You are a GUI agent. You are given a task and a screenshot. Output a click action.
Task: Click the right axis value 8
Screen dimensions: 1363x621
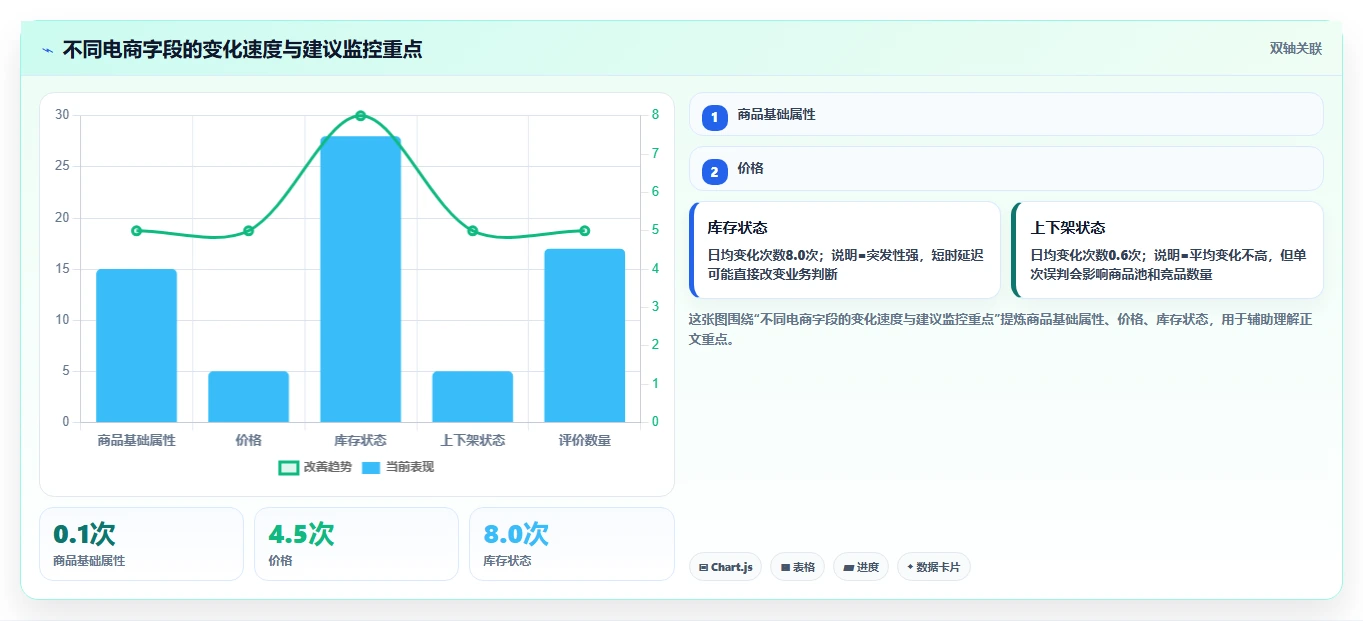655,115
